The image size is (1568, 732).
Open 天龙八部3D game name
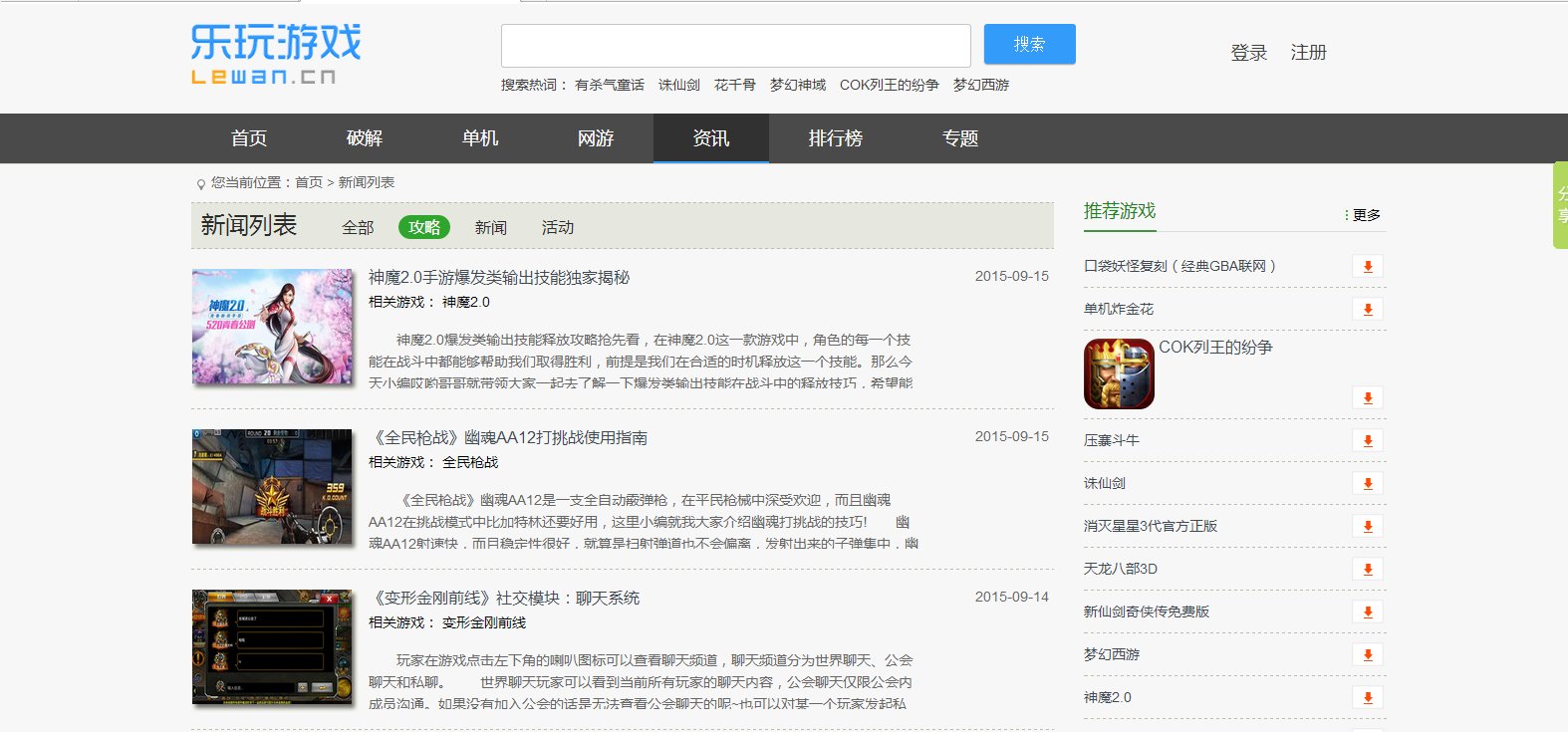pos(1121,569)
